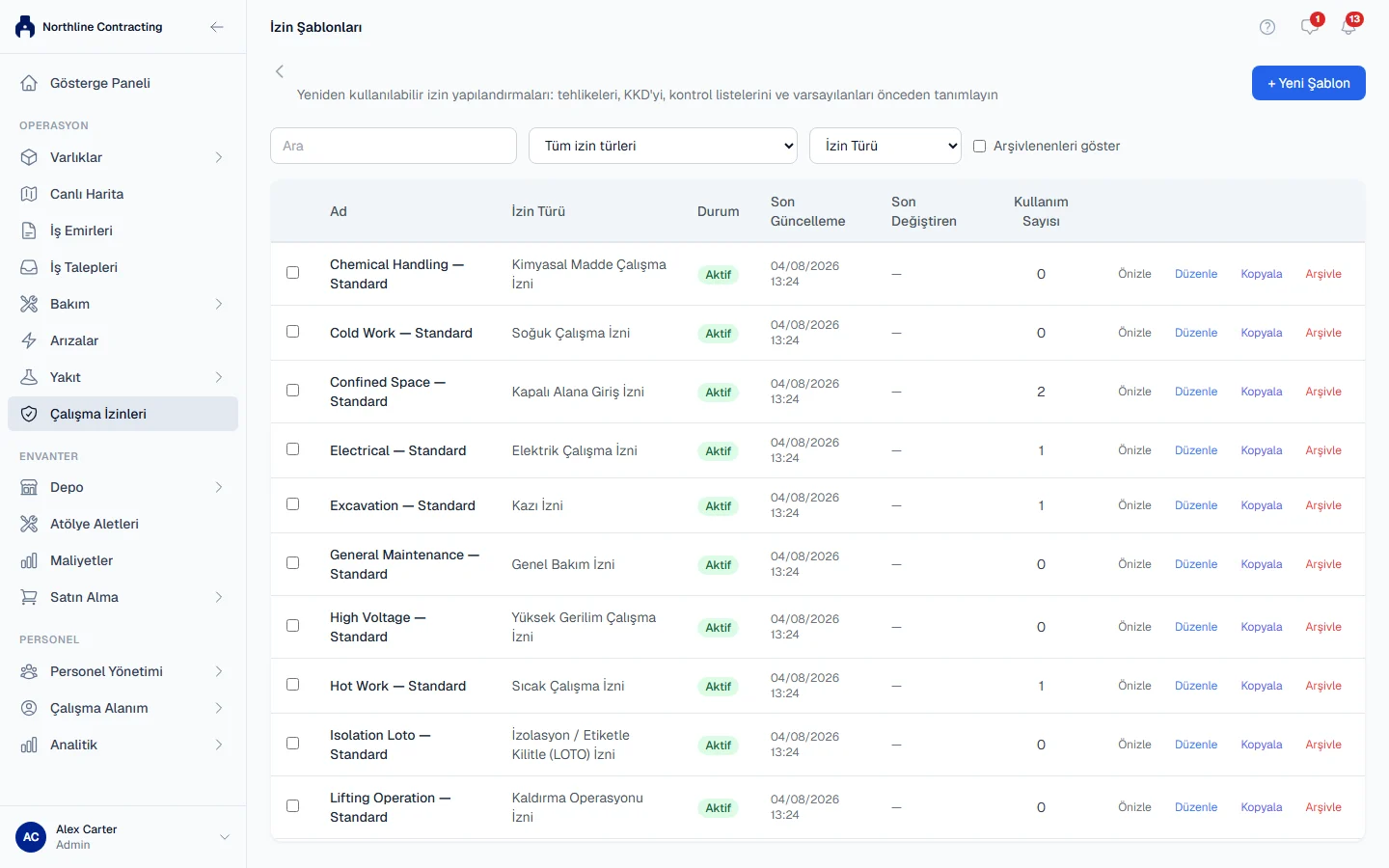Click the Gösterge Paneli home icon
The width and height of the screenshot is (1389, 868).
pos(29,83)
